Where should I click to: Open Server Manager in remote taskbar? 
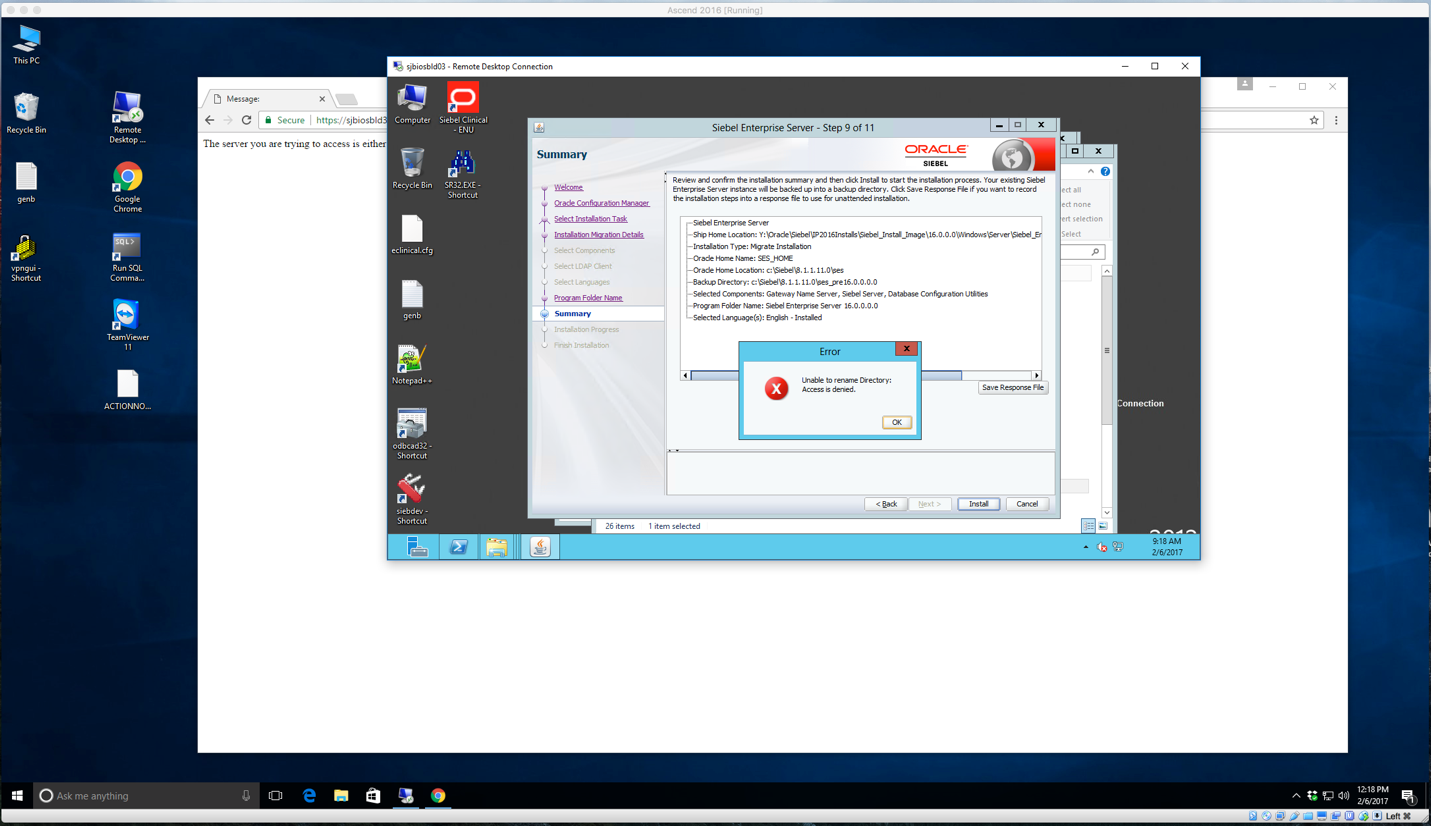click(418, 547)
